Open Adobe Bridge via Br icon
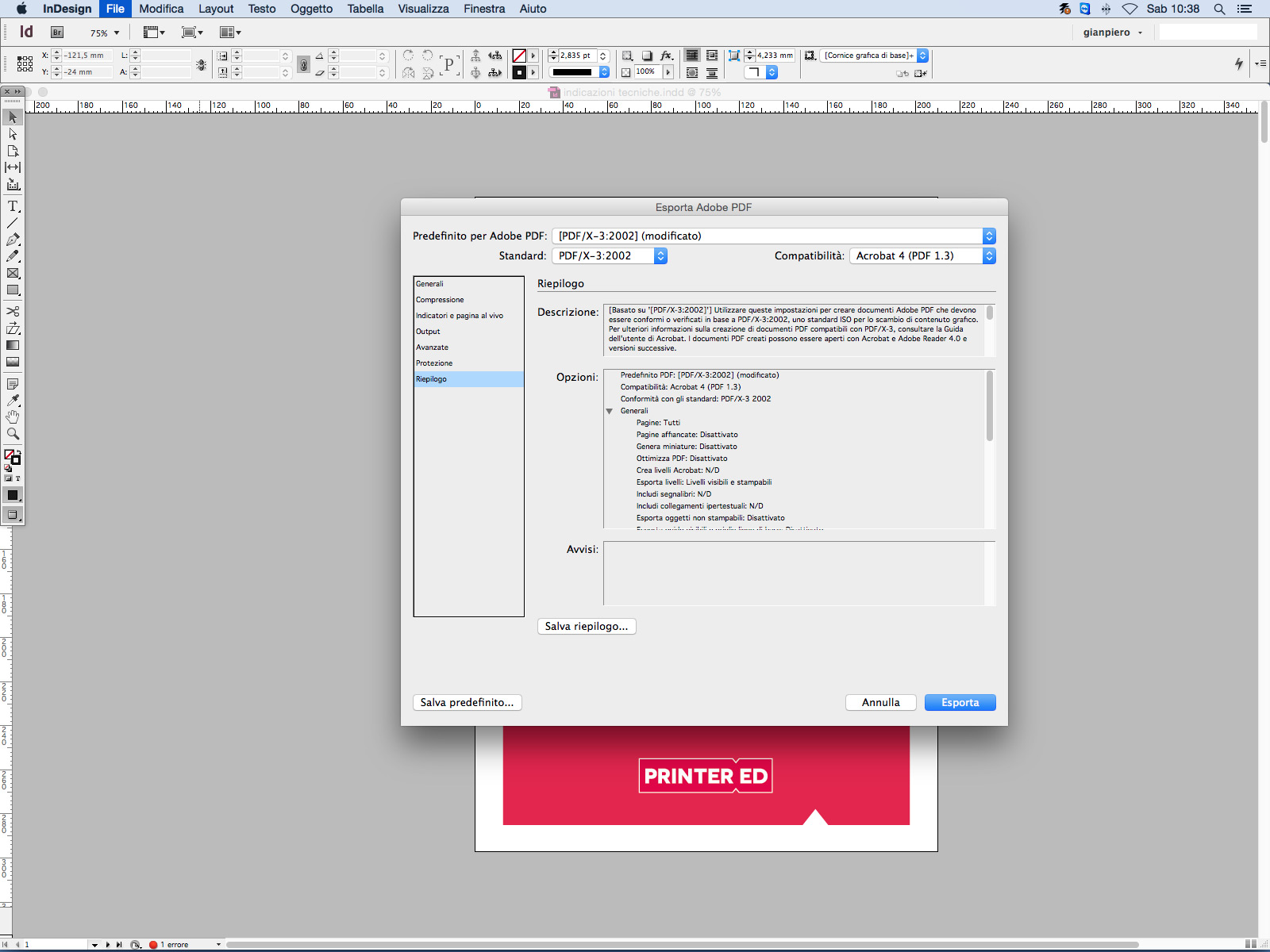The height and width of the screenshot is (952, 1270). click(x=57, y=33)
